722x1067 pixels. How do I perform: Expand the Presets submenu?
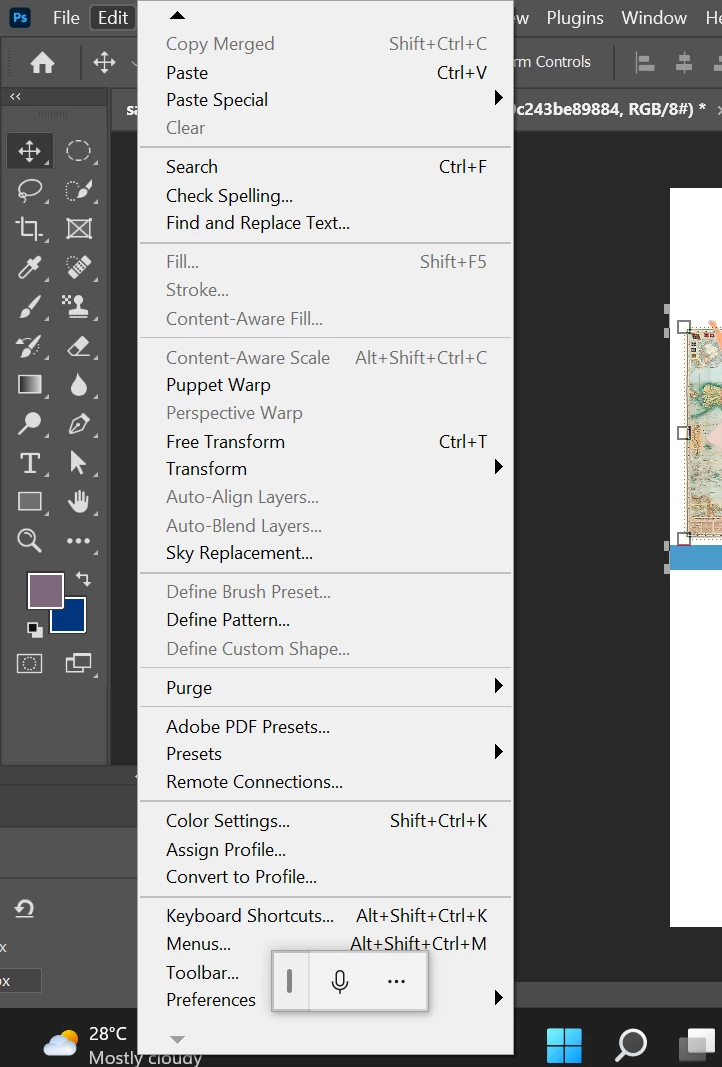click(x=326, y=754)
